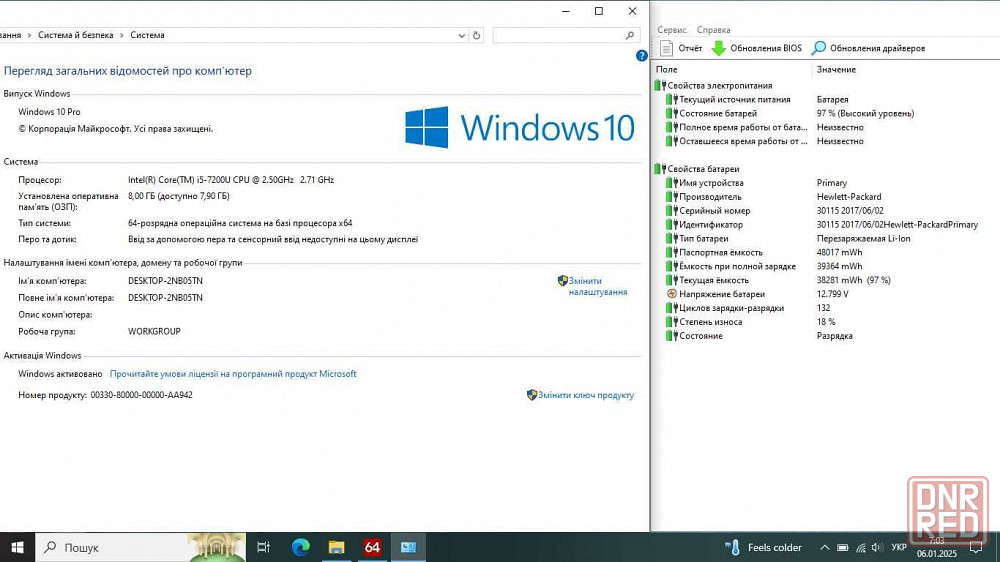Image resolution: width=1000 pixels, height=562 pixels.
Task: Open the Feels colder weather widget
Action: pyautogui.click(x=763, y=547)
